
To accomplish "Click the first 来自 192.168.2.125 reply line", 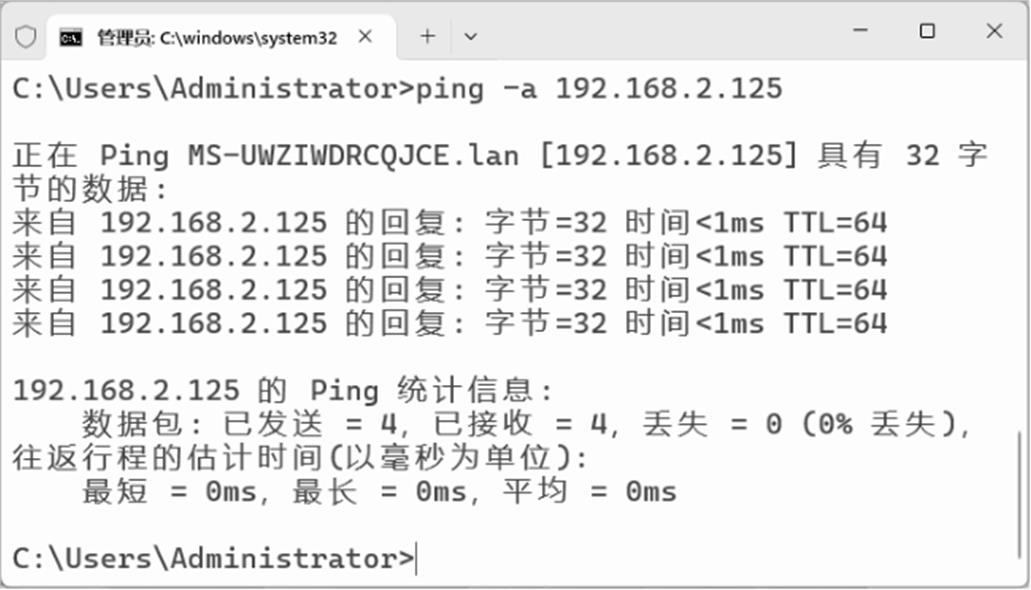I will (449, 222).
